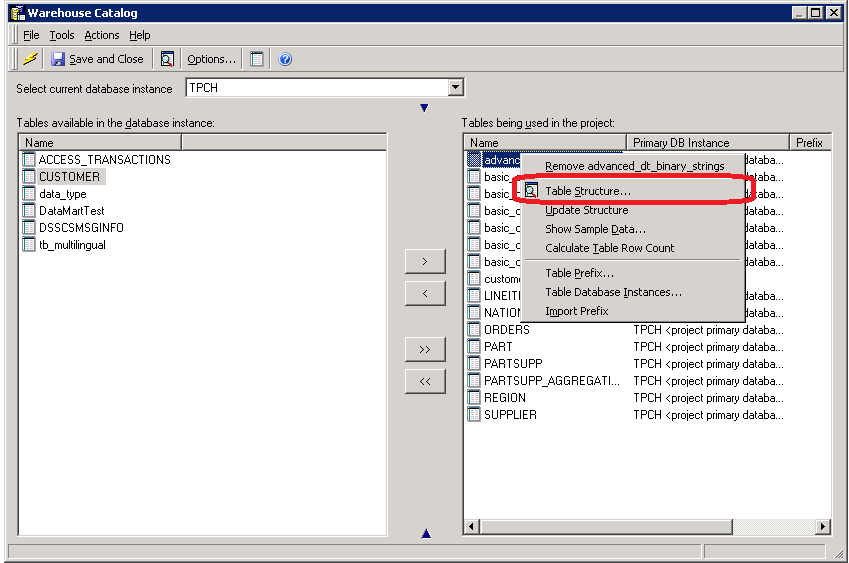Select the CUSTOMER table icon
849x563 pixels.
[x=29, y=177]
